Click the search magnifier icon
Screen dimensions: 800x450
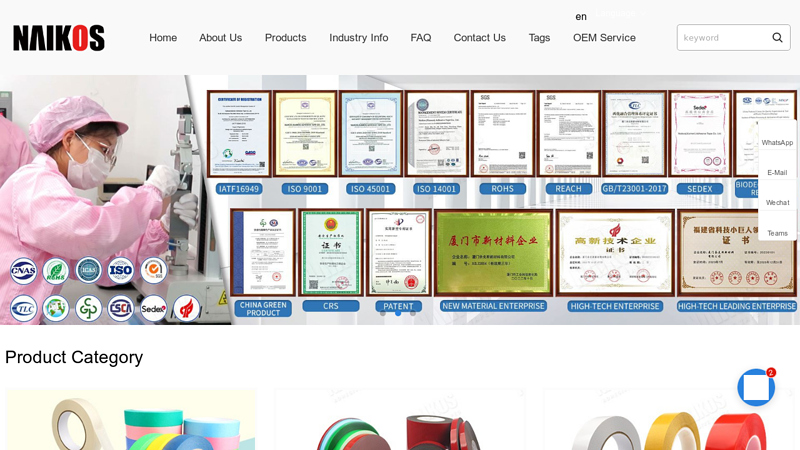pos(777,37)
